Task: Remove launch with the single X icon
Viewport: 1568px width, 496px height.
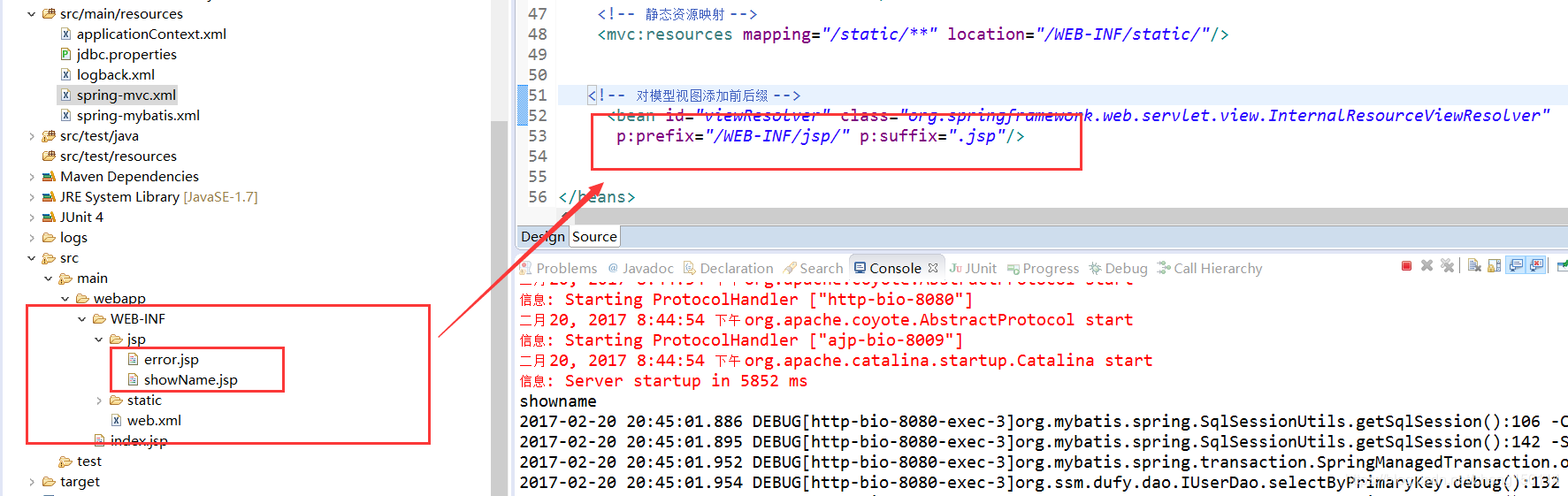Action: pos(1426,266)
